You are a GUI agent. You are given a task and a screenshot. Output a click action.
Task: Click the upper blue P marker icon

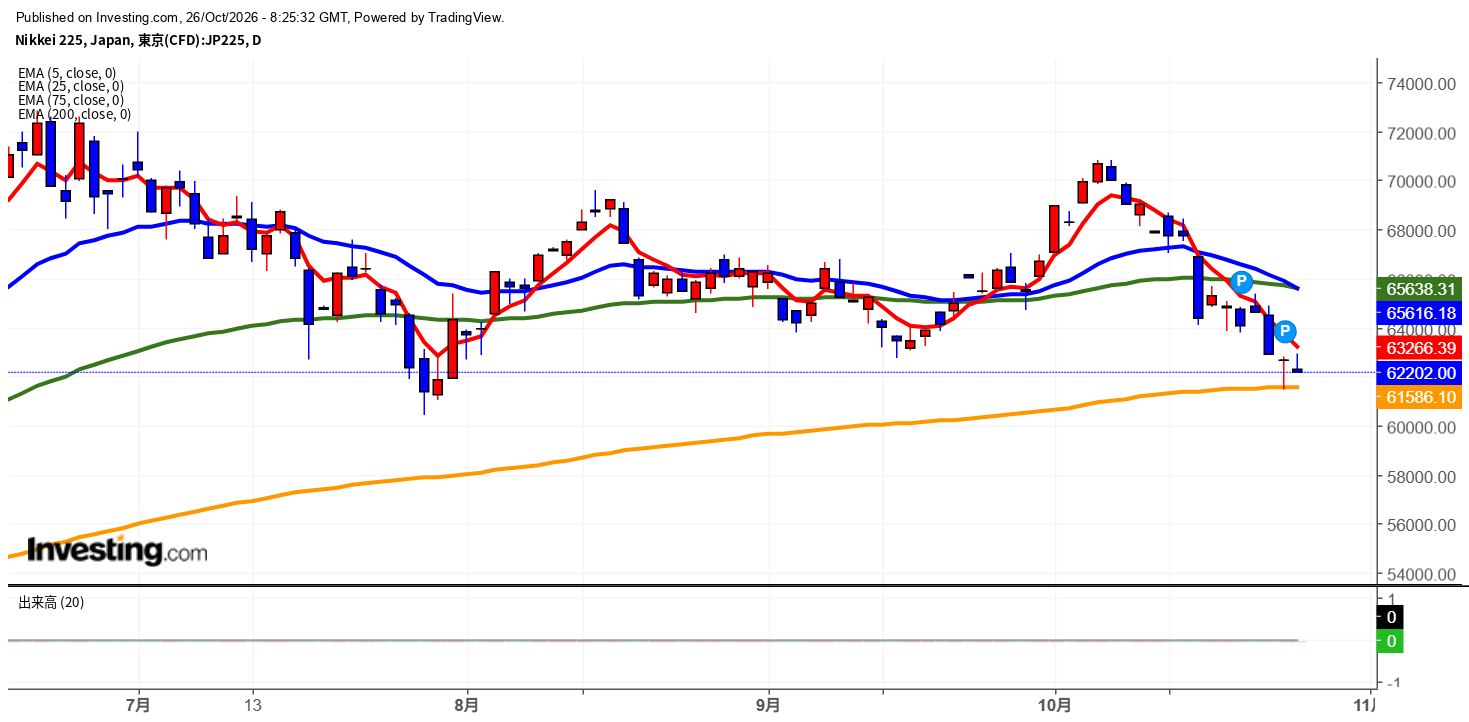pos(1241,282)
